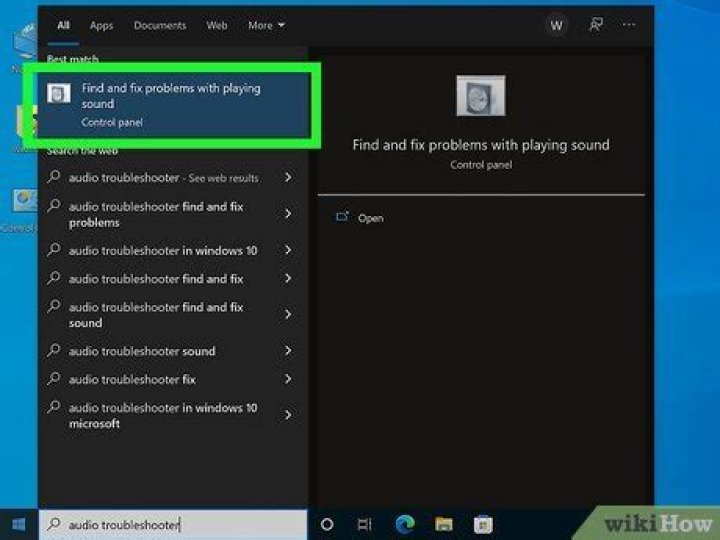Open Task View on the taskbar

[365, 524]
